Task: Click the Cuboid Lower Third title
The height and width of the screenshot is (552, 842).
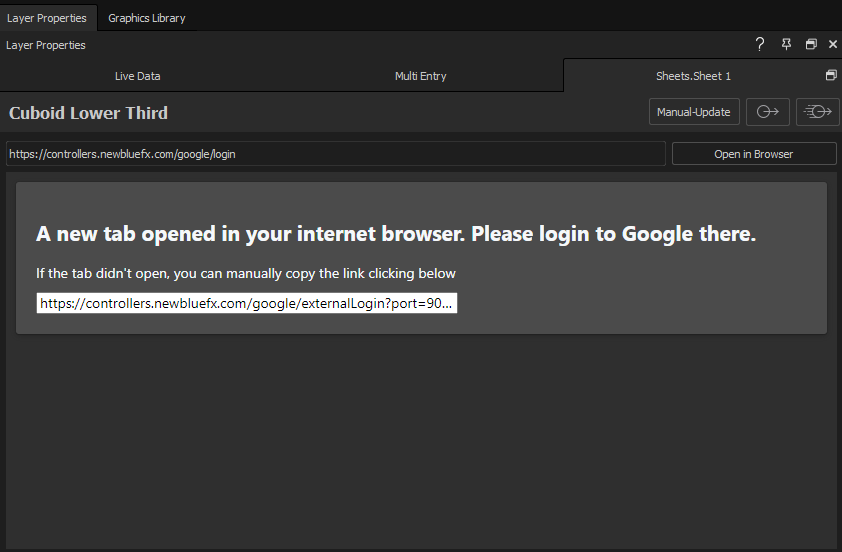Action: (88, 113)
